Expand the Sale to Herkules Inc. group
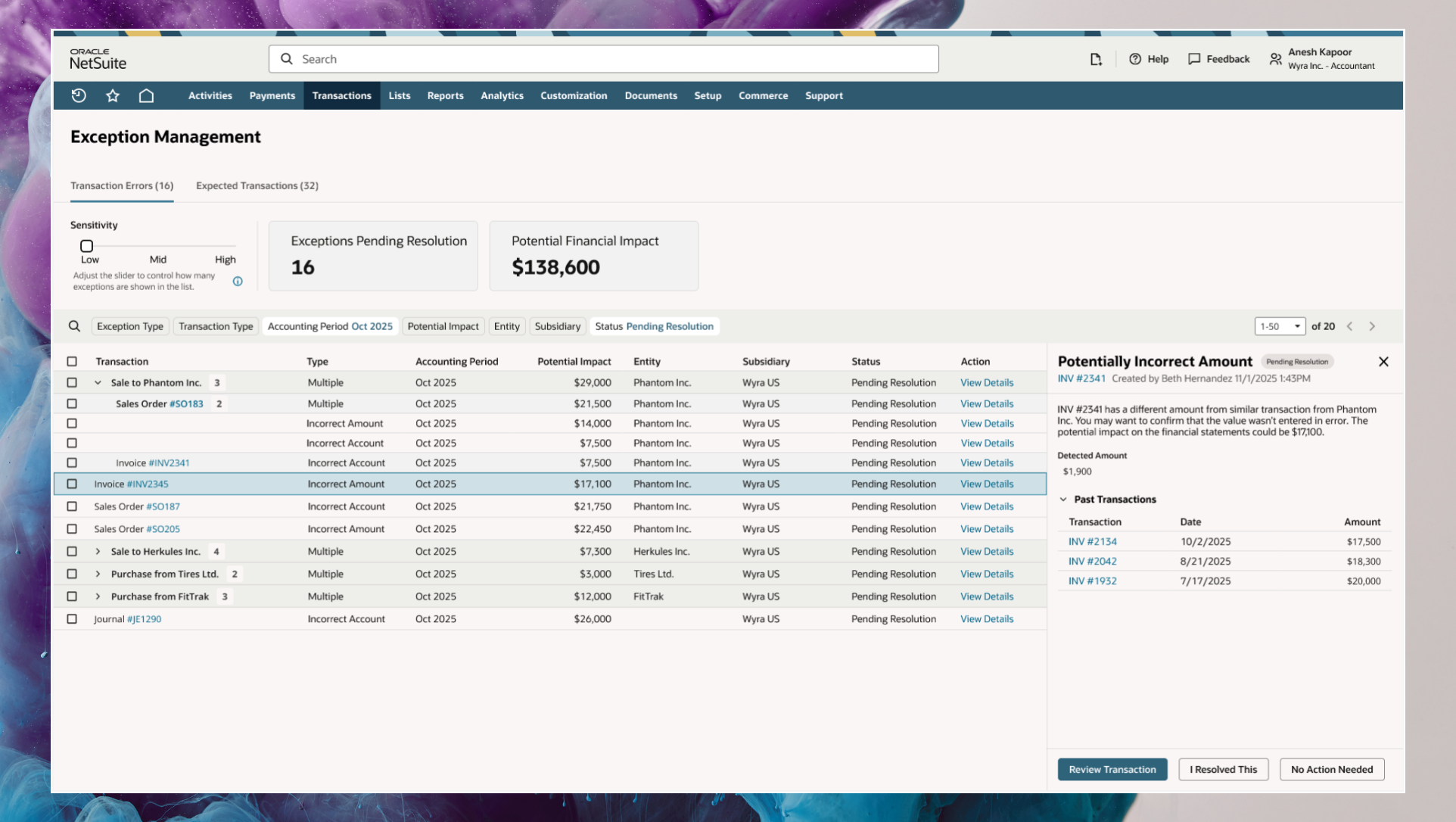Screen dimensions: 1456x822 click(x=98, y=552)
